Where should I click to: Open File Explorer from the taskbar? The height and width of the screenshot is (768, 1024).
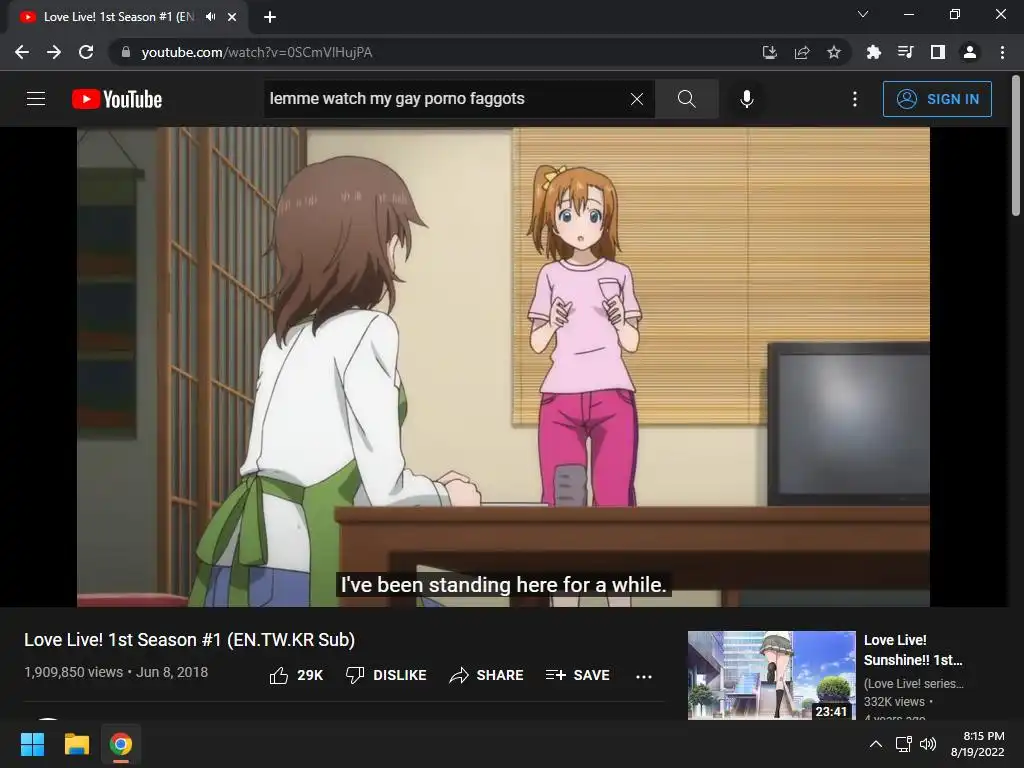(x=76, y=744)
